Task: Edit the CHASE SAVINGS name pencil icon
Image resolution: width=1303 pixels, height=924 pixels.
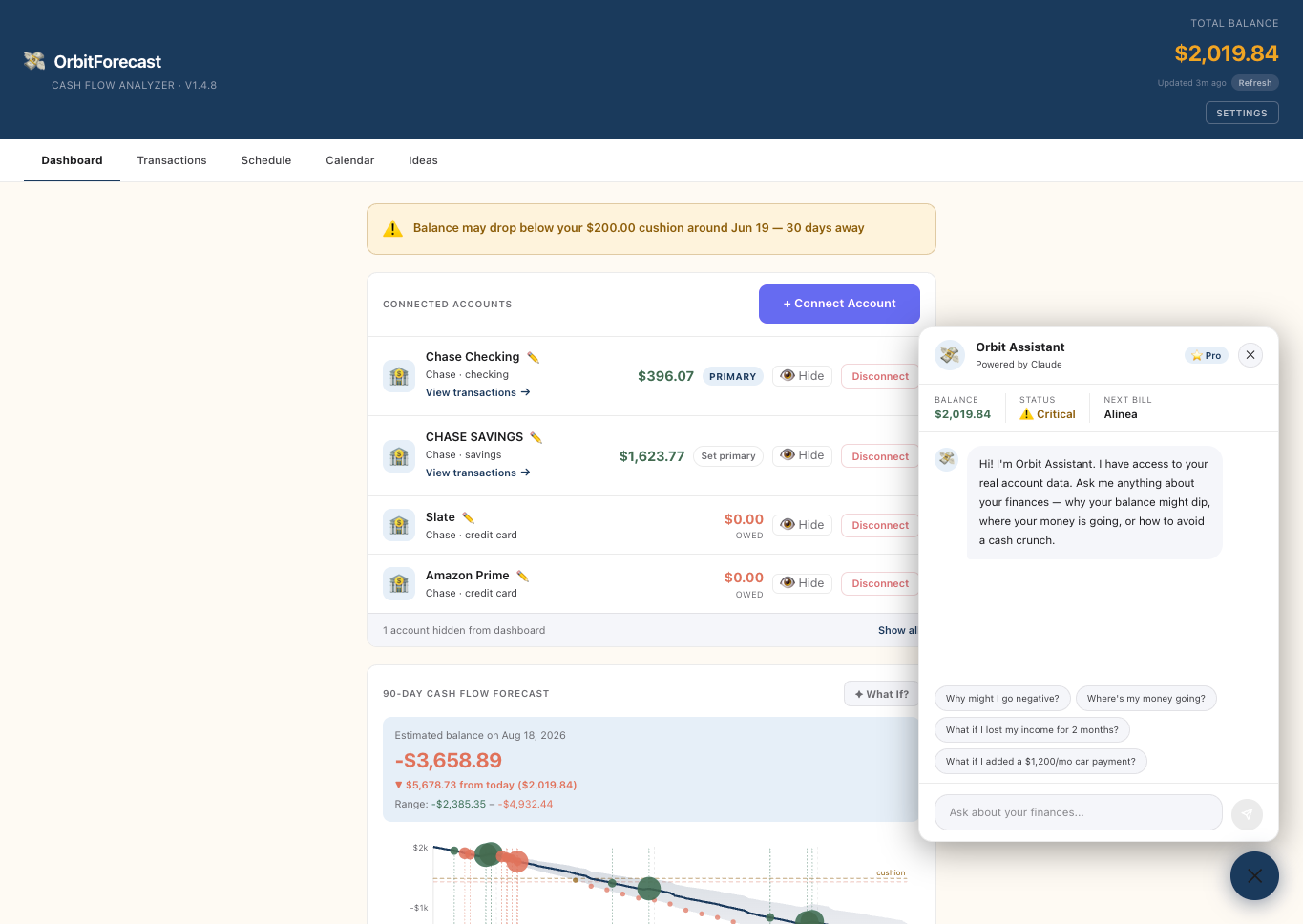Action: click(x=536, y=437)
